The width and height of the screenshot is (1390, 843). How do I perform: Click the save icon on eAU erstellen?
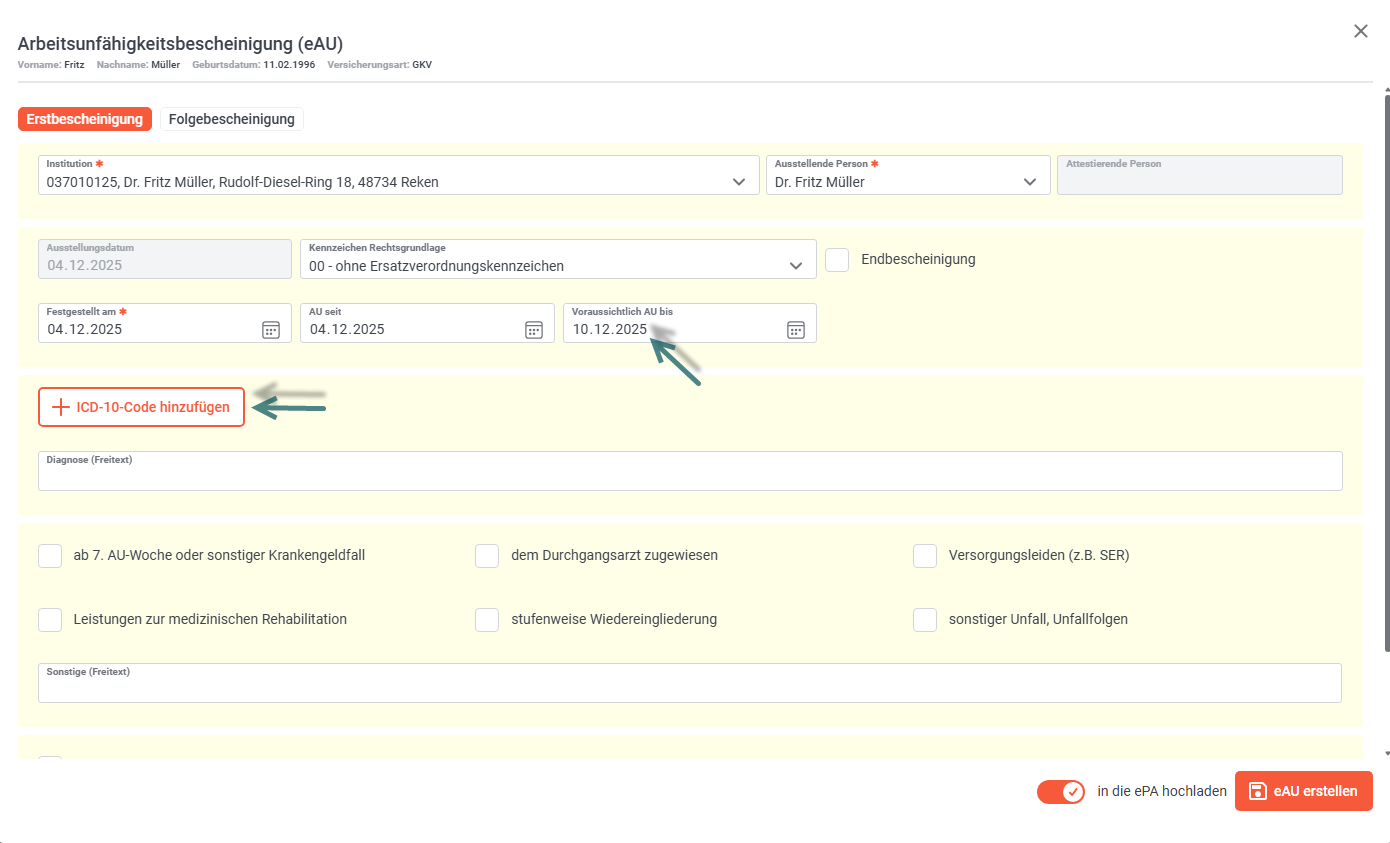[x=1258, y=791]
